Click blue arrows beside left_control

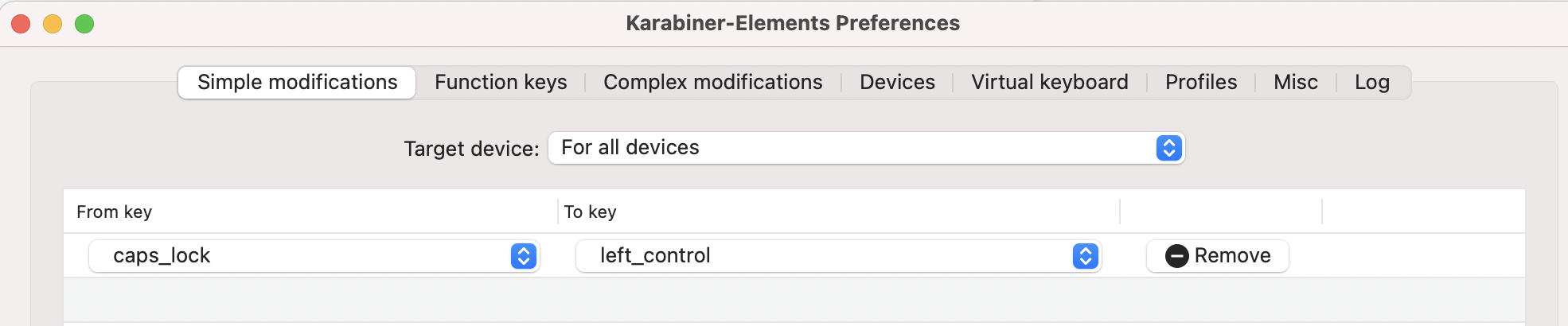click(x=1086, y=256)
